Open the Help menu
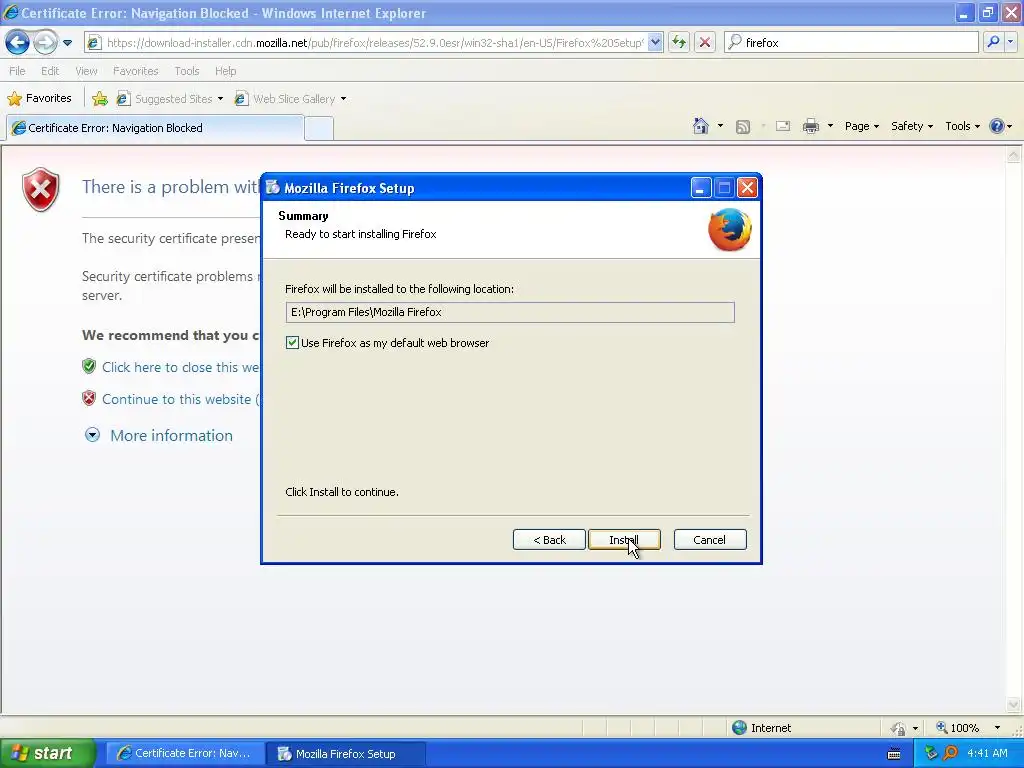The image size is (1024, 768). (225, 71)
